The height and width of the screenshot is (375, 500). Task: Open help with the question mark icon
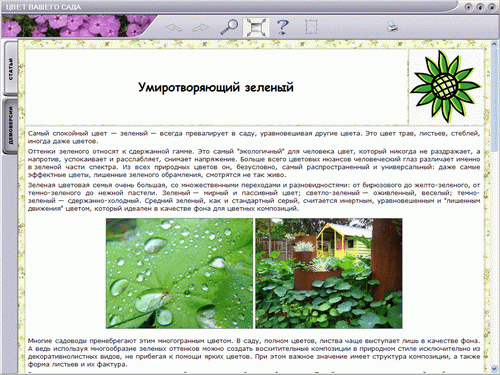(283, 27)
